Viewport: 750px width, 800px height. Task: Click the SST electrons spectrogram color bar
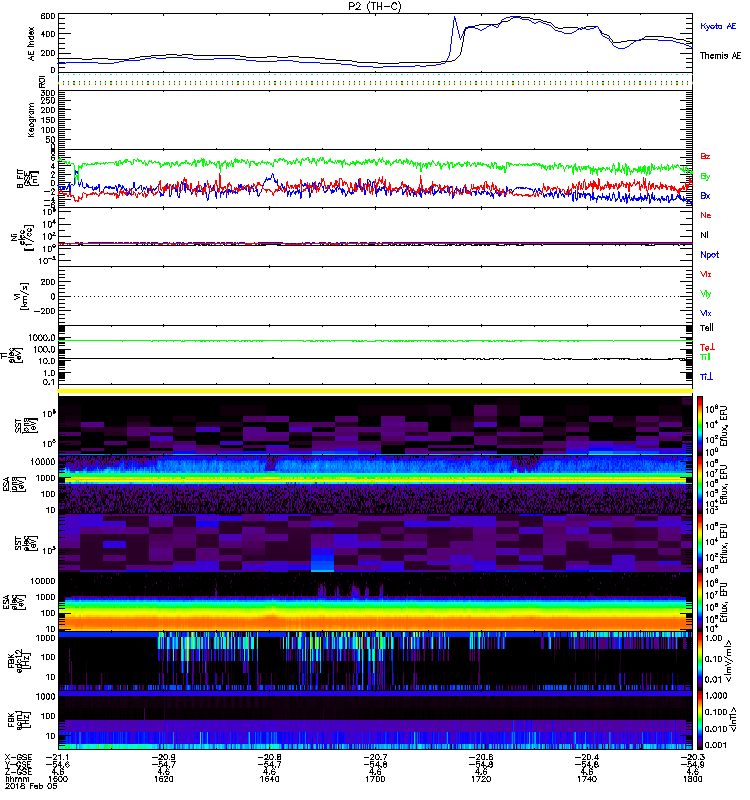[x=700, y=543]
